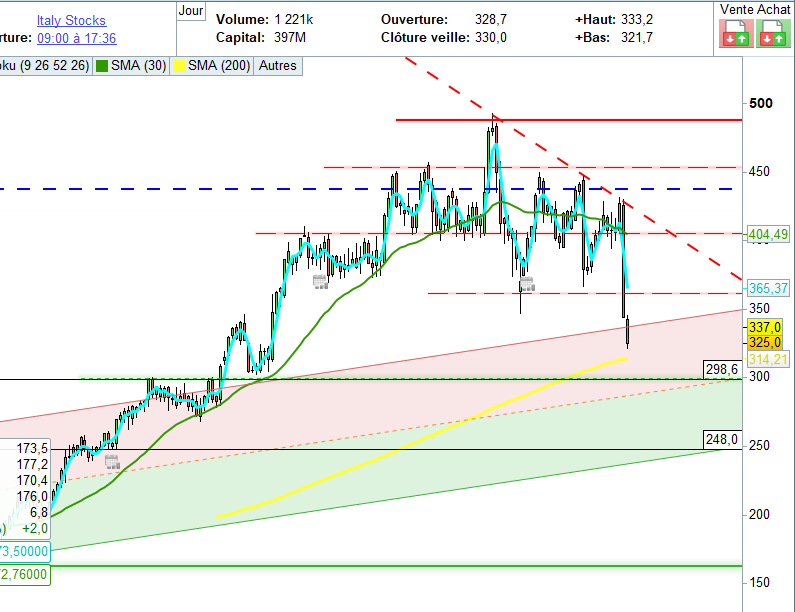Click the yellow SMA (200) color square

180,66
